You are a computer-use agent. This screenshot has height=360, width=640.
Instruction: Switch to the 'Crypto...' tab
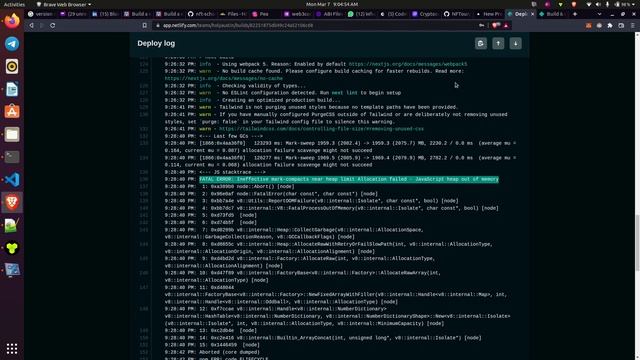[x=426, y=14]
